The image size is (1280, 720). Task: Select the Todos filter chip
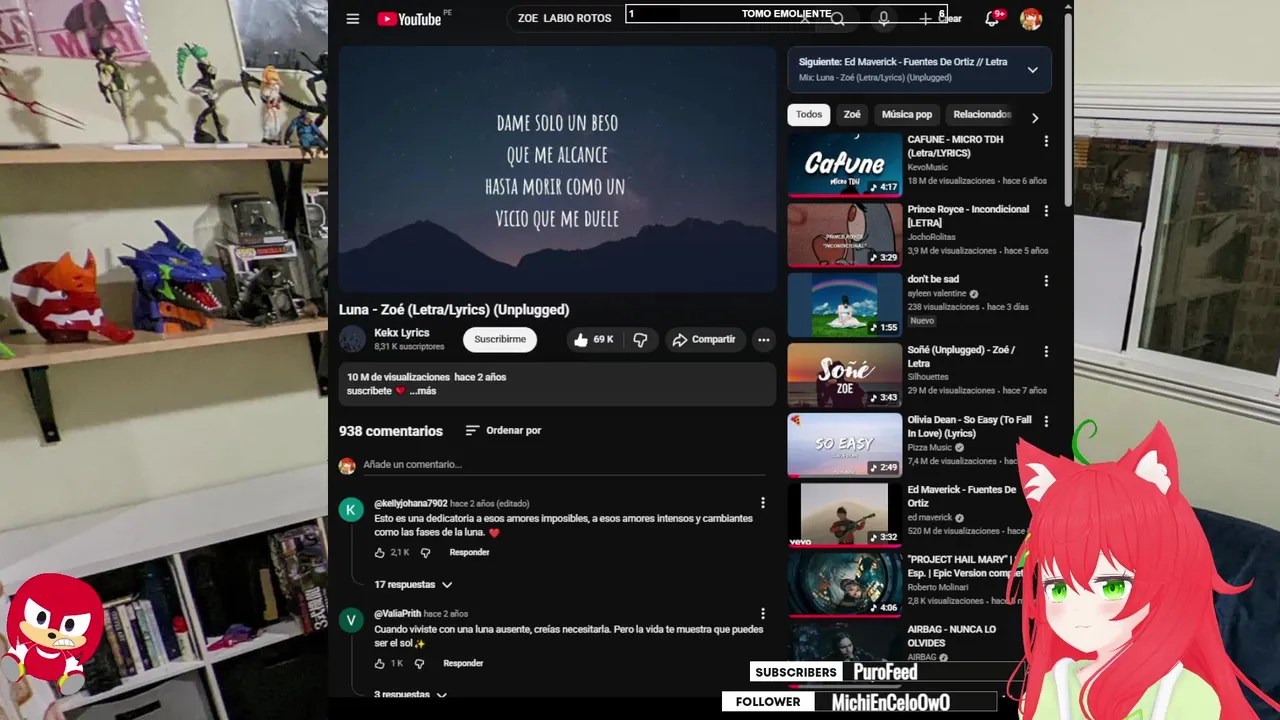click(x=809, y=114)
